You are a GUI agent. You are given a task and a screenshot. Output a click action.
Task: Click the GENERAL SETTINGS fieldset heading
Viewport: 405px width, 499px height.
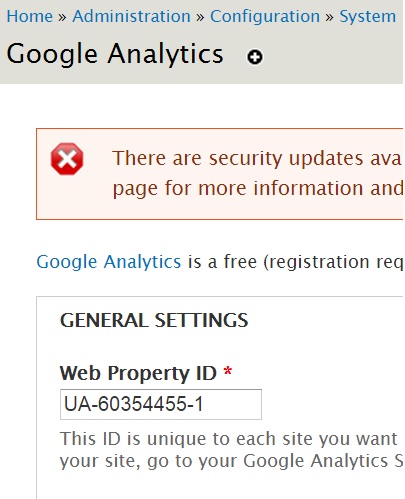tap(154, 320)
